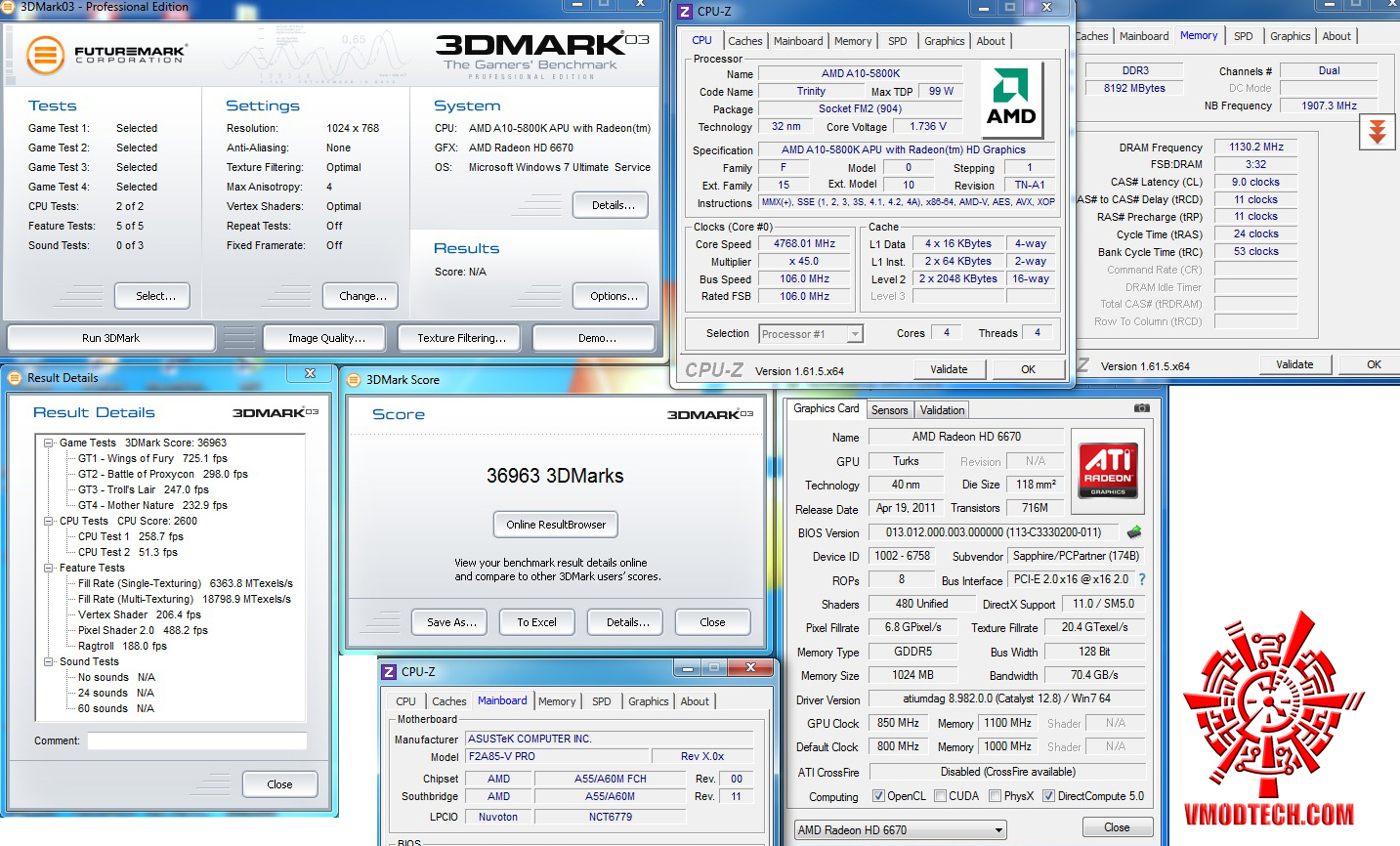The image size is (1400, 846).
Task: Select the GT1 - Wings of Fury result row
Action: (152, 458)
